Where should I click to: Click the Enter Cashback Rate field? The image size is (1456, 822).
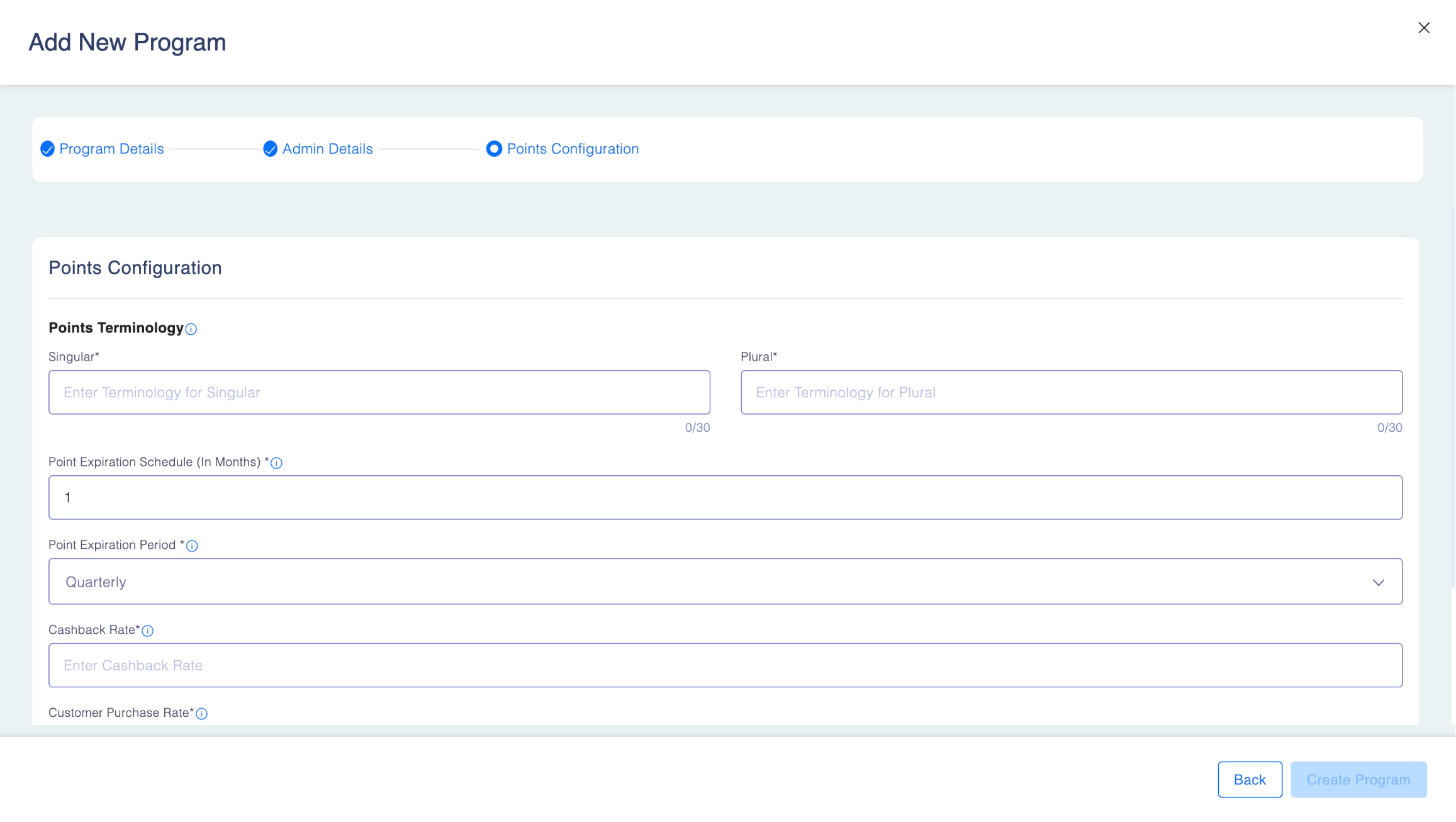725,666
